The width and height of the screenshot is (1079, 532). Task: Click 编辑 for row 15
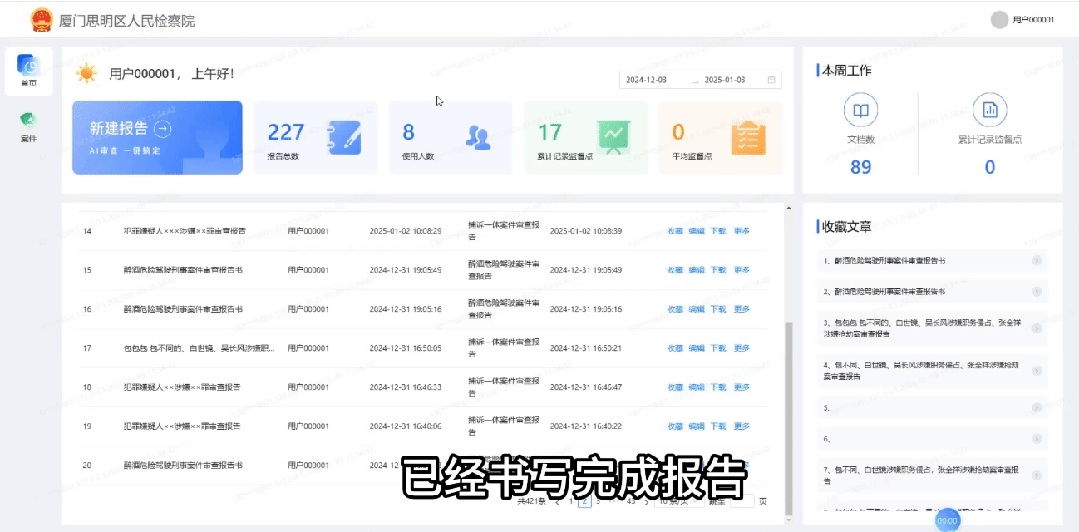tap(696, 270)
